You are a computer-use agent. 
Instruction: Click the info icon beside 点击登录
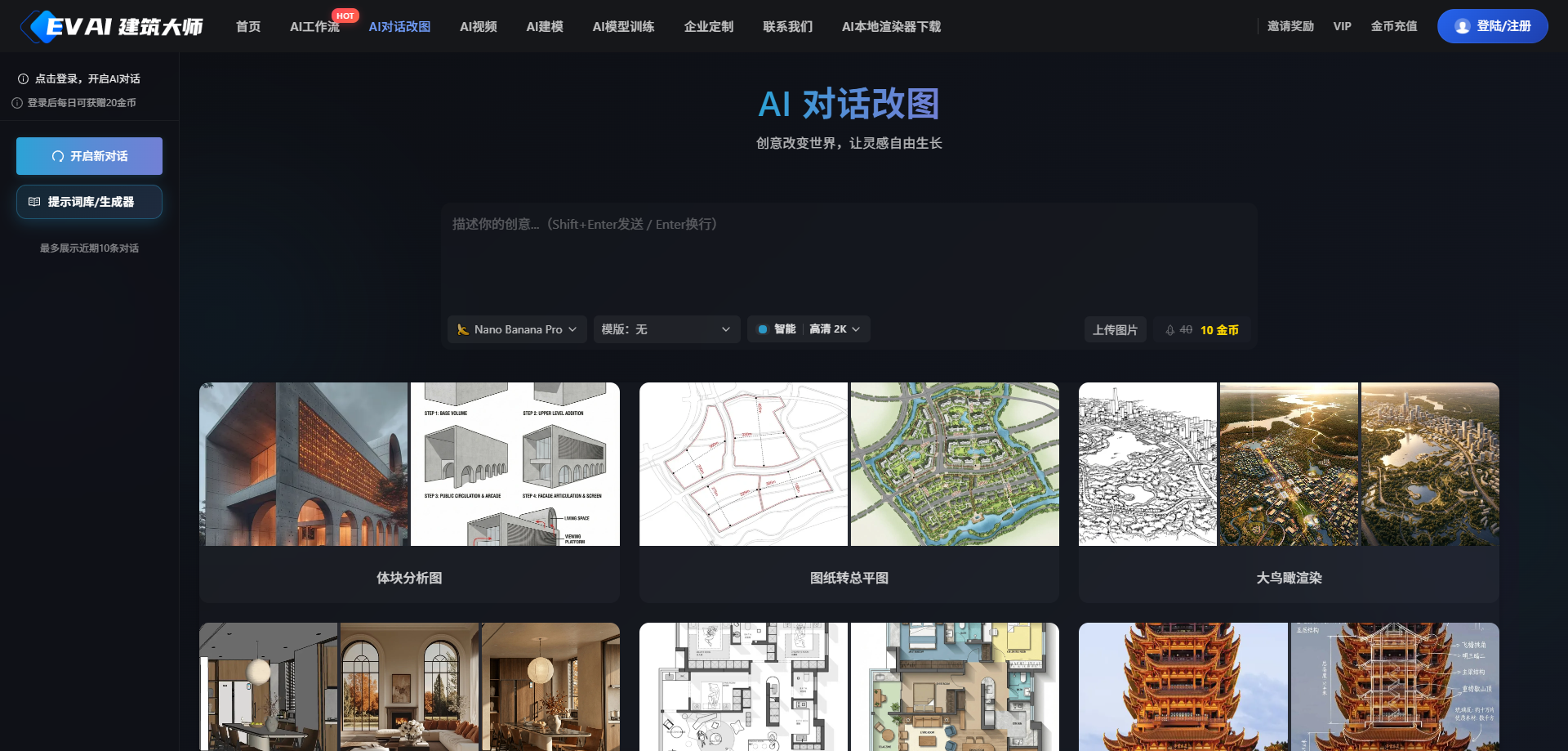pos(23,79)
